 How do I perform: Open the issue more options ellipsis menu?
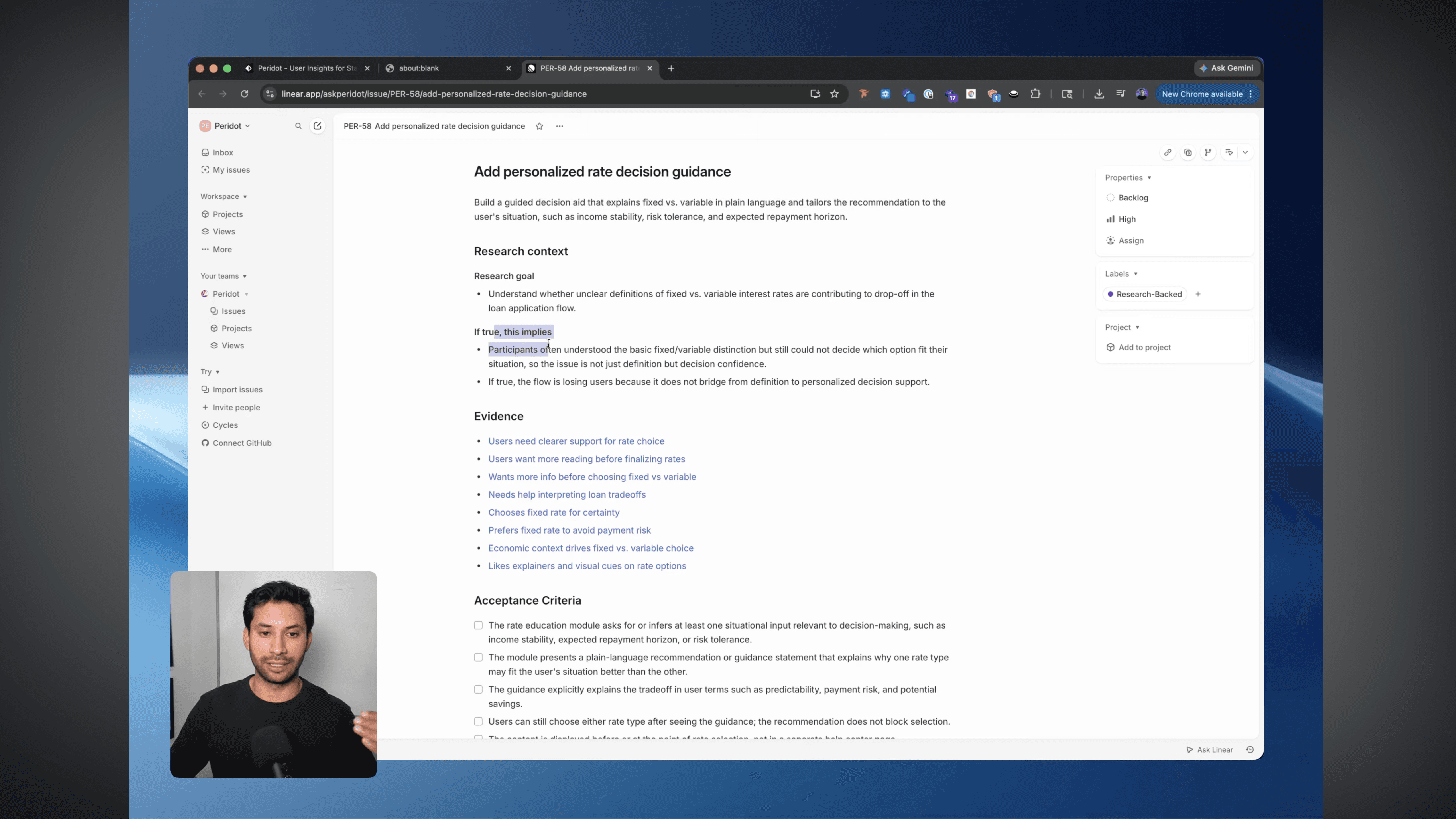[x=560, y=126]
